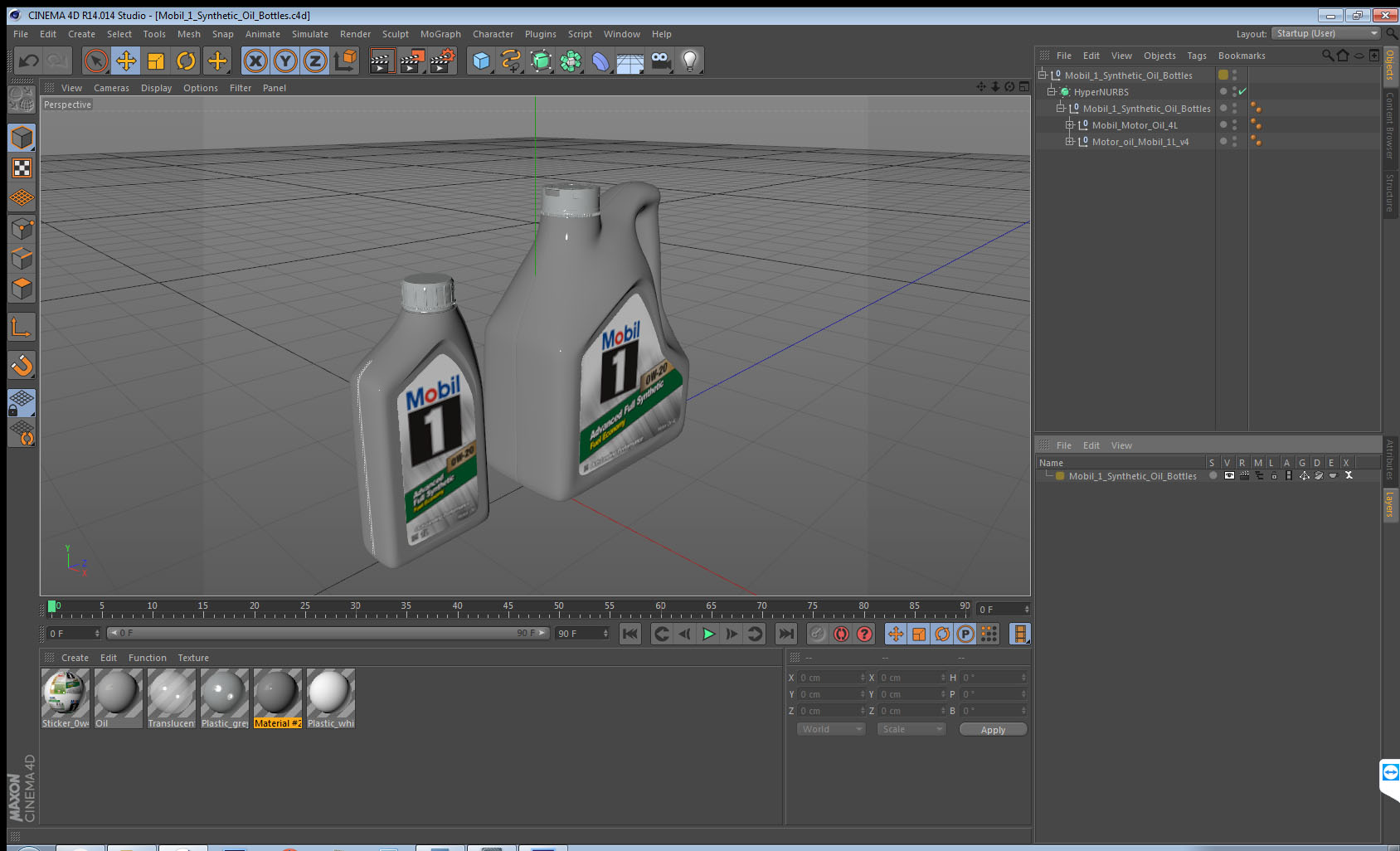The height and width of the screenshot is (851, 1400).
Task: Collapse the root Mobil_1_Synthetic_Oil_Bottles object
Action: [x=1043, y=75]
